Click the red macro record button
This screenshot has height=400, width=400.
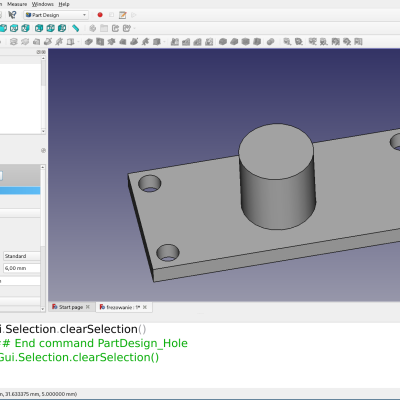click(x=100, y=15)
